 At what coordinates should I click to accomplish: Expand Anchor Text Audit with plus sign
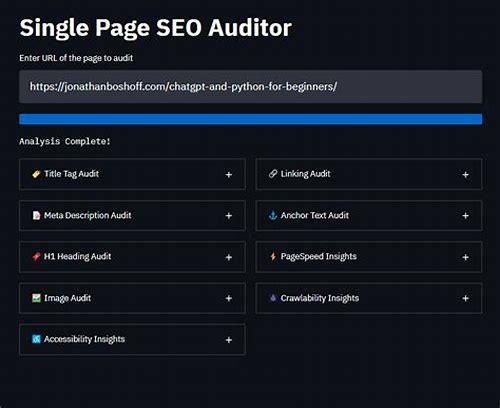pos(465,216)
